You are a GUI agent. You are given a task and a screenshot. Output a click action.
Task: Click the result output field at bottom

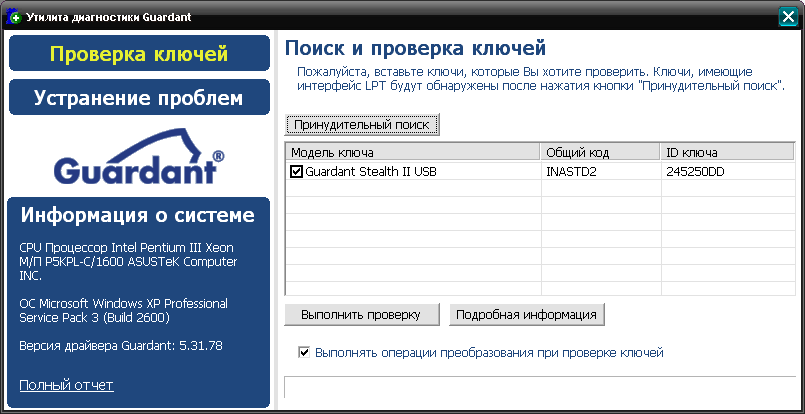click(x=540, y=387)
